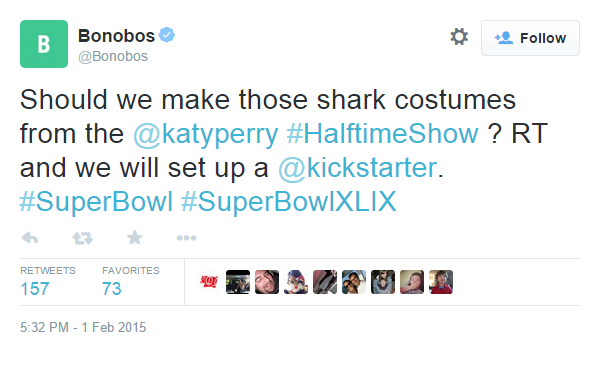This screenshot has width=596, height=369.
Task: Open the more options ellipsis
Action: [186, 238]
